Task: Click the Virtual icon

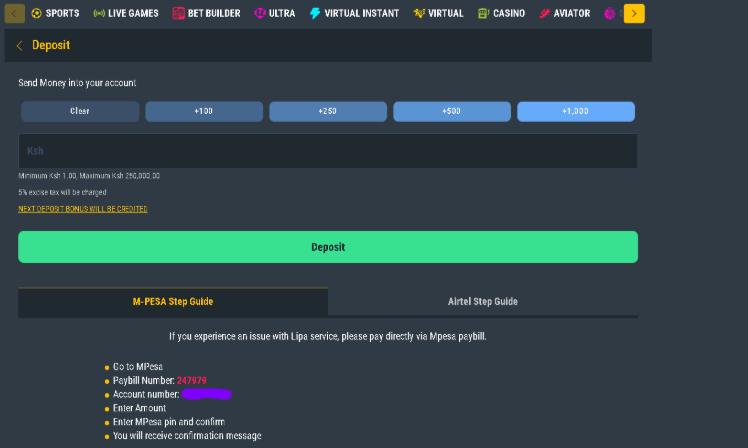Action: pyautogui.click(x=419, y=13)
